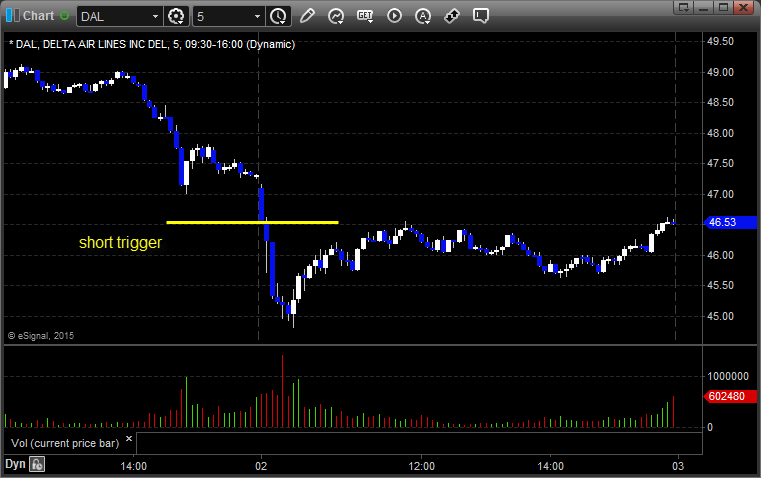
Task: Toggle the lock icon next to Dyn
Action: tap(37, 464)
